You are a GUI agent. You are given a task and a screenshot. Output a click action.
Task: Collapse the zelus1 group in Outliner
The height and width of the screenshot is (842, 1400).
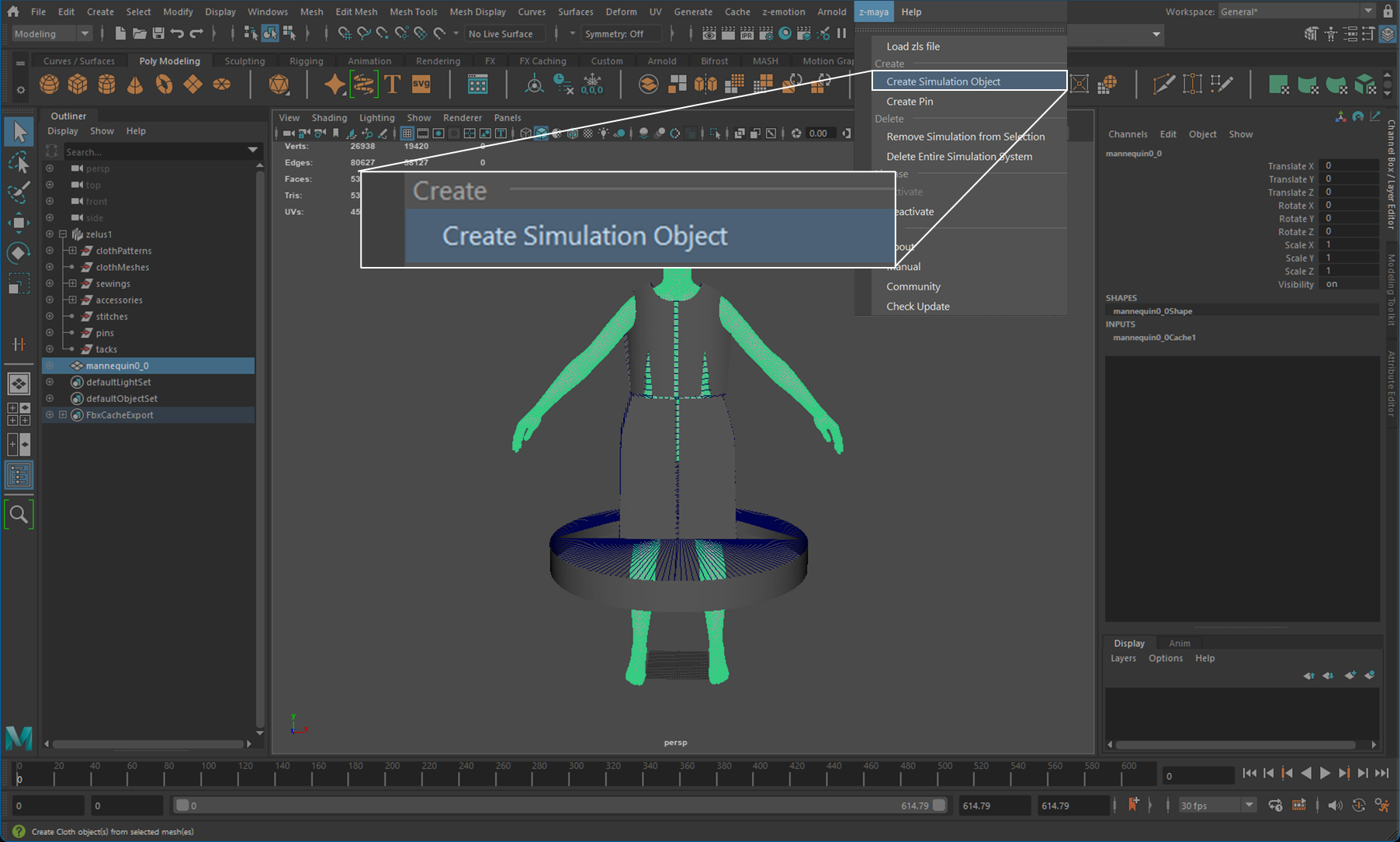coord(63,234)
